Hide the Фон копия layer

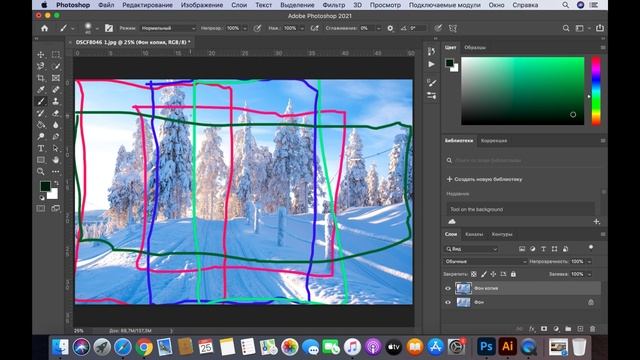pos(448,289)
